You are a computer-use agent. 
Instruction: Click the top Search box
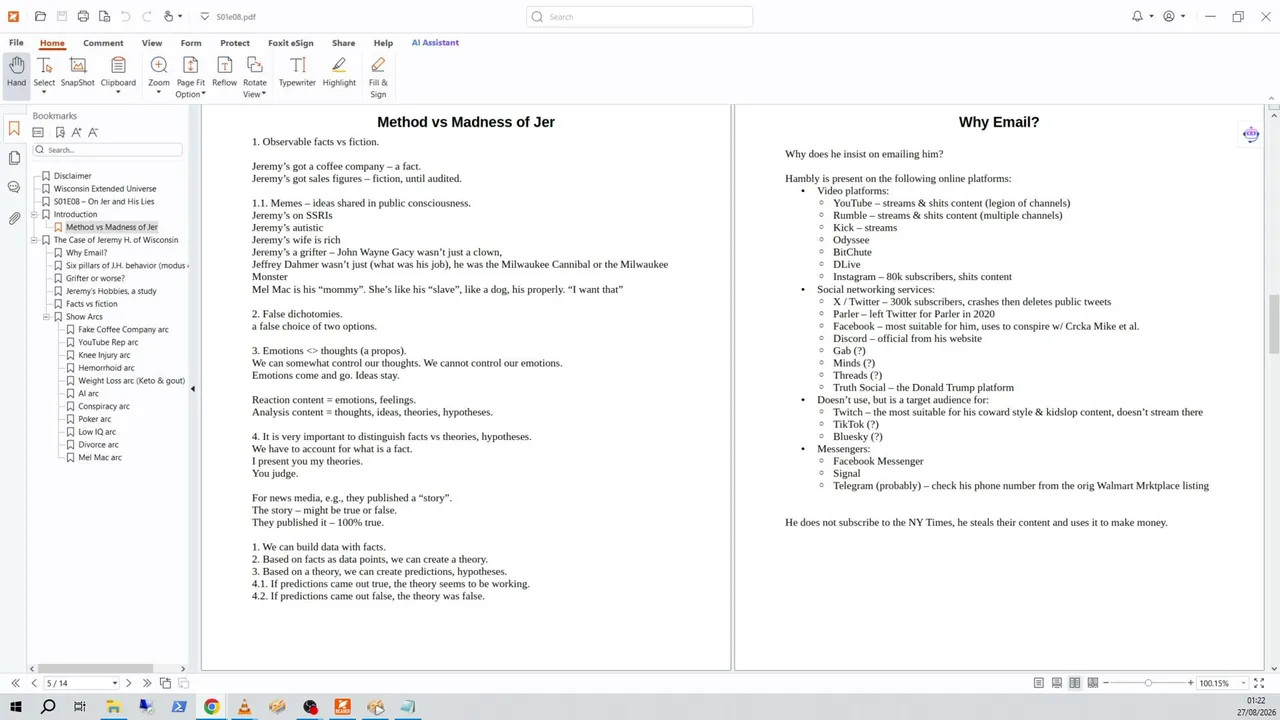coord(640,16)
